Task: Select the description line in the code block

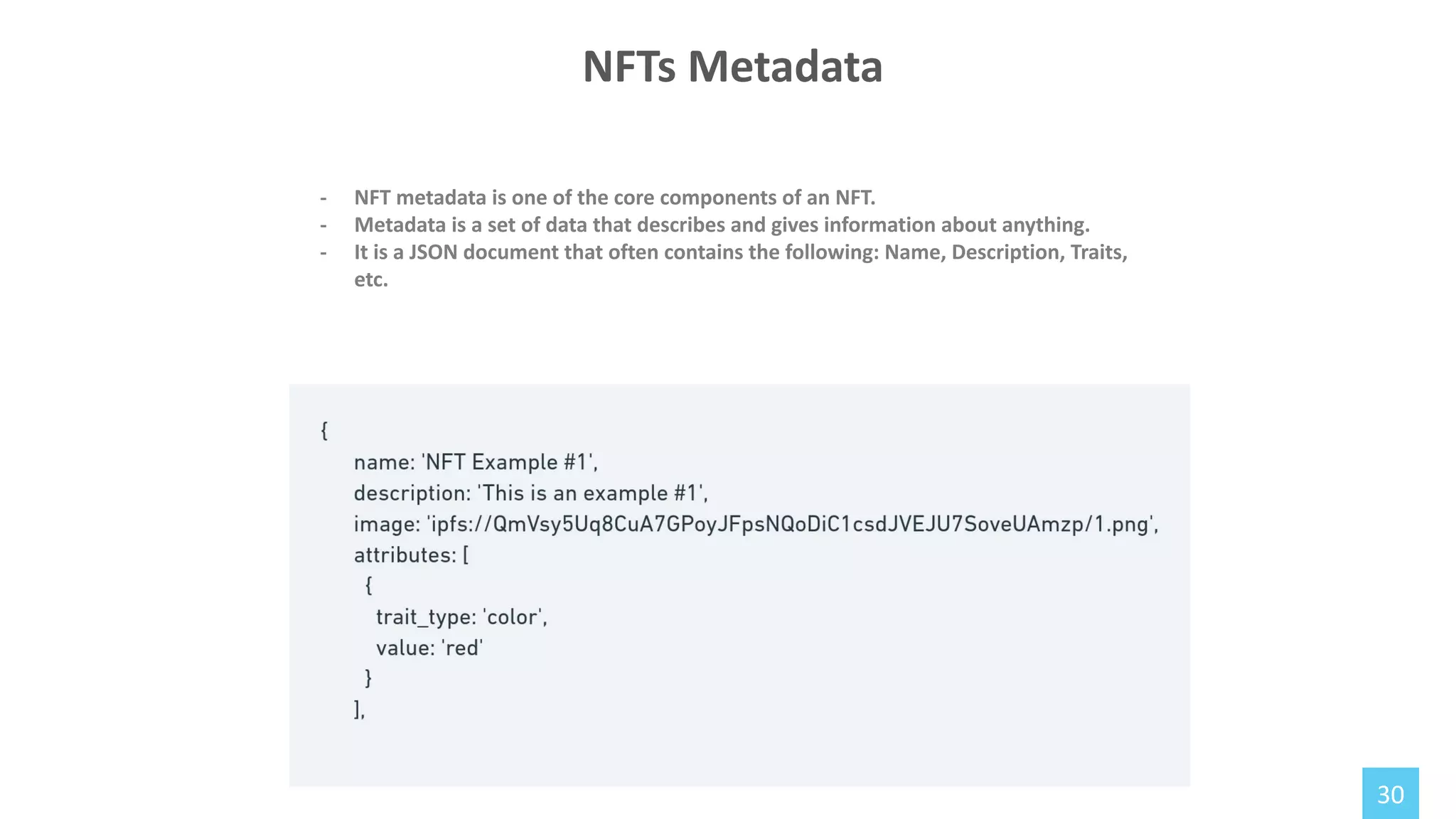Action: pyautogui.click(x=530, y=493)
